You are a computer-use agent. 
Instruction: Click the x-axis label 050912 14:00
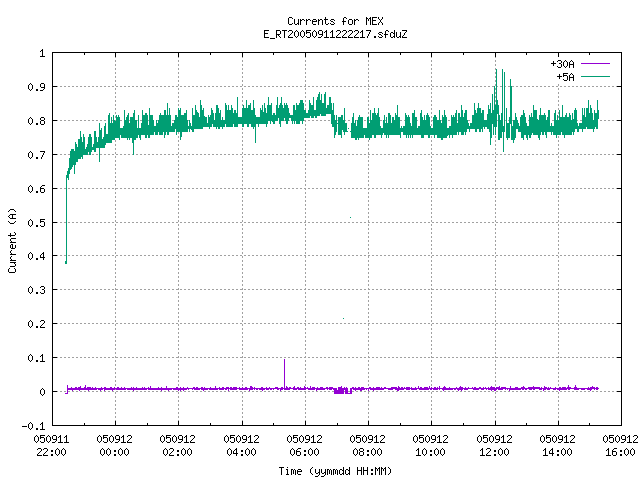pos(558,446)
